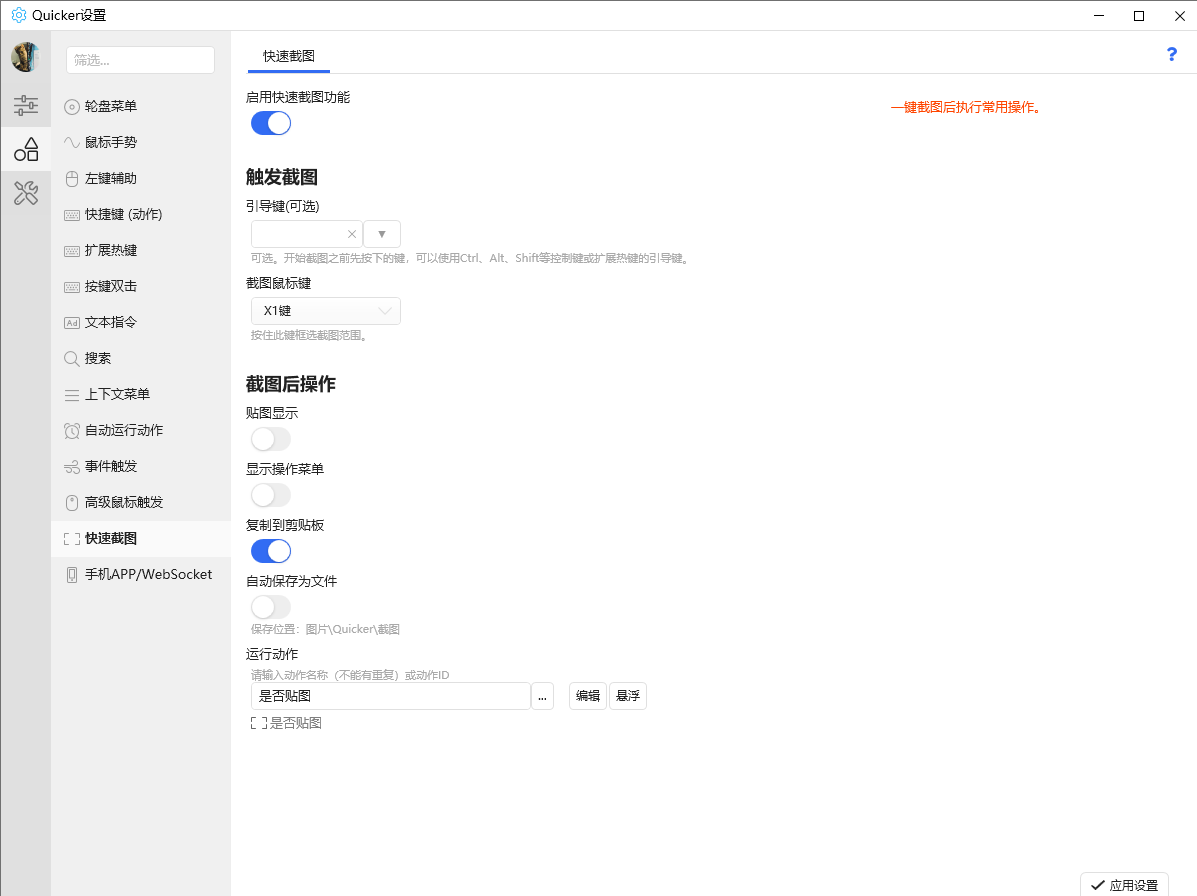
Task: Select 轮盘菜单 in the sidebar
Action: [140, 107]
